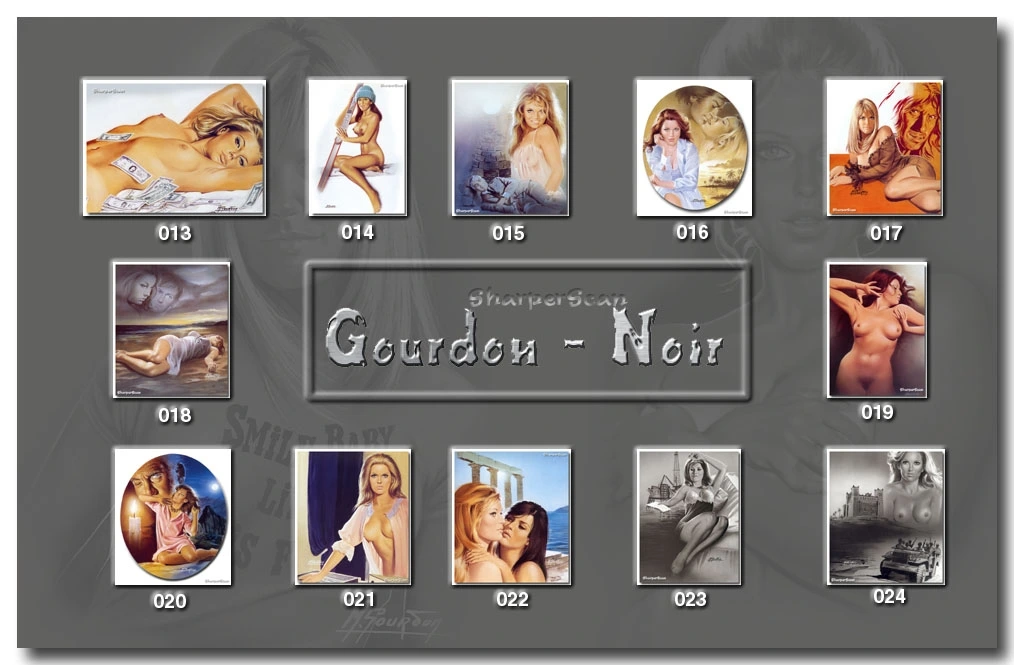Open the oval-framed thumbnail 016

tap(694, 147)
